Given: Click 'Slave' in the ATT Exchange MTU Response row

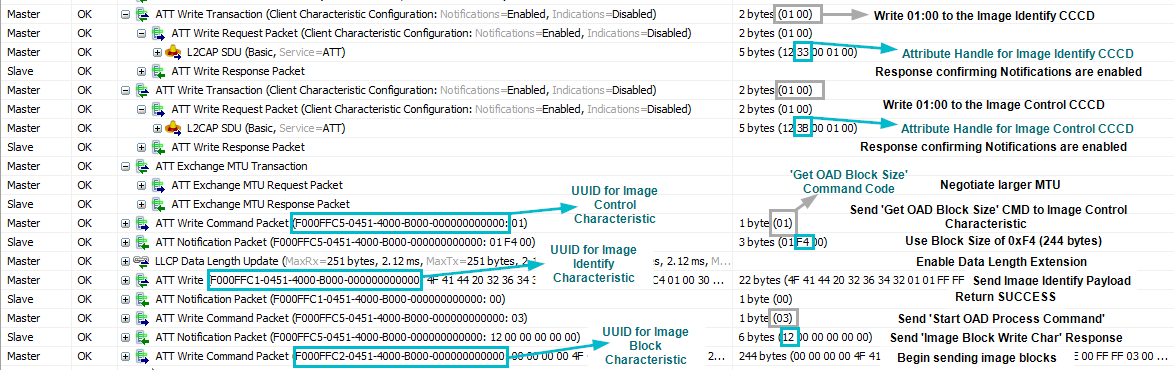Looking at the screenshot, I should (x=19, y=204).
